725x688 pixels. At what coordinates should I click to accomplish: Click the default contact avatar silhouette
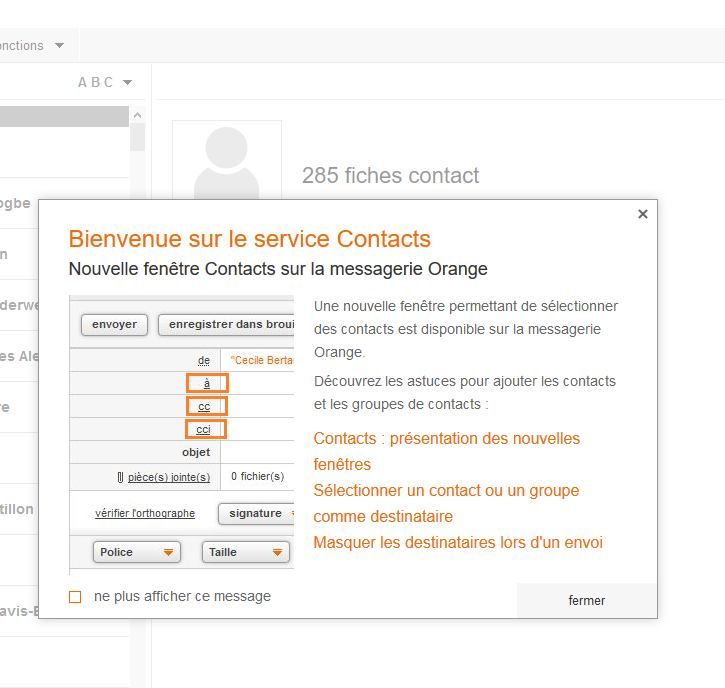pos(227,160)
